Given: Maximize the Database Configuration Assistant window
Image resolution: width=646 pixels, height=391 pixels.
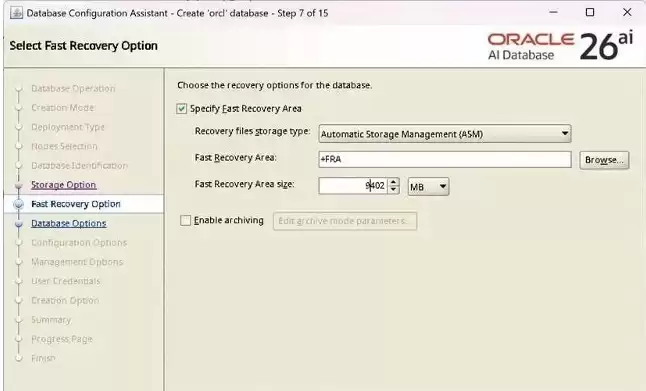Looking at the screenshot, I should 590,12.
